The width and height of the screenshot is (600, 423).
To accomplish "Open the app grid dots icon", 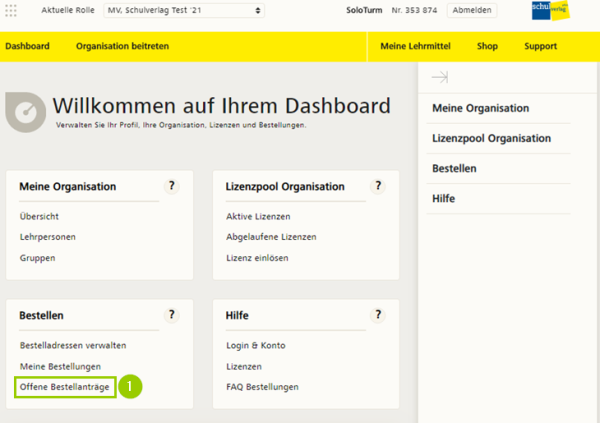I will tap(11, 10).
